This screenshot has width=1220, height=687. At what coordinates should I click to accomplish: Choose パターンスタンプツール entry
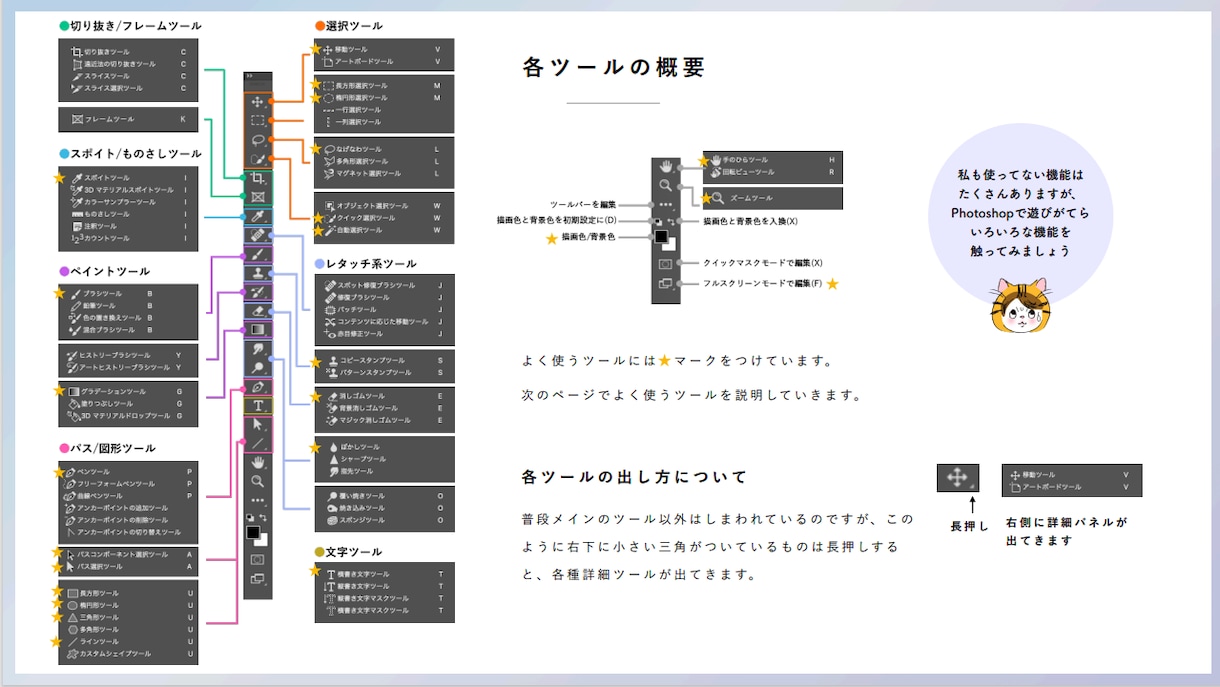[x=366, y=373]
